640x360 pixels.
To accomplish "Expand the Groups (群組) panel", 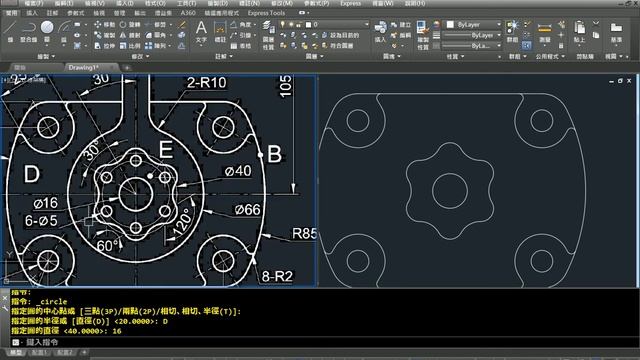I will pyautogui.click(x=517, y=56).
